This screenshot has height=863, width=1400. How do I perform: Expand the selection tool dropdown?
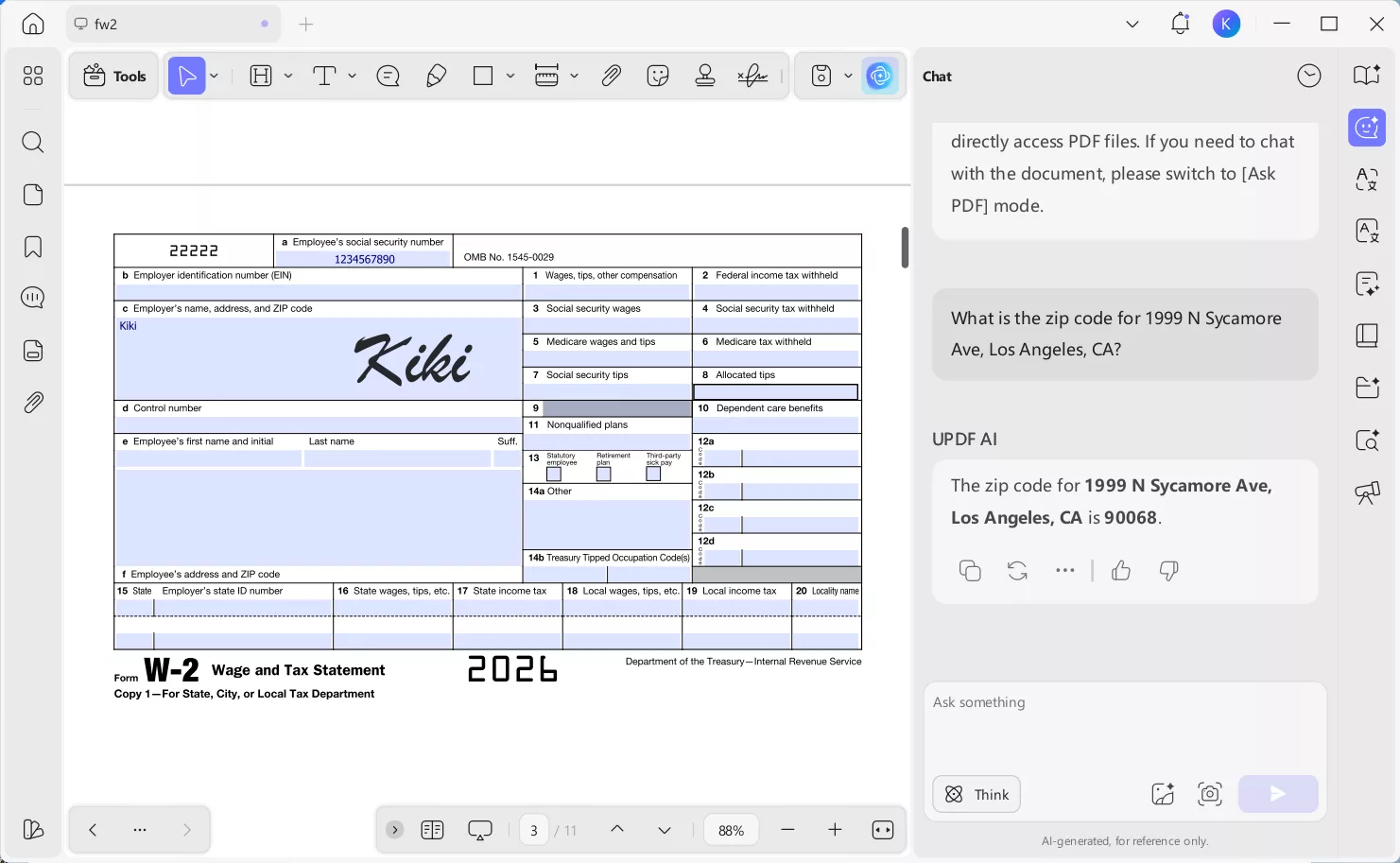pyautogui.click(x=214, y=76)
